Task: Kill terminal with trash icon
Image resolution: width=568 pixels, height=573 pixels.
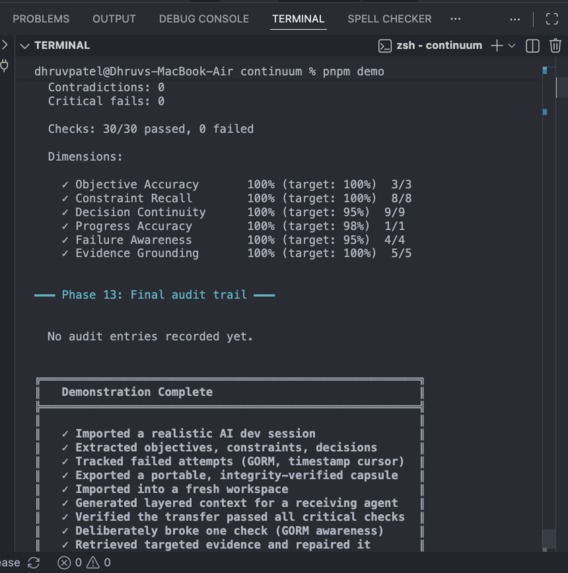Action: [x=555, y=46]
